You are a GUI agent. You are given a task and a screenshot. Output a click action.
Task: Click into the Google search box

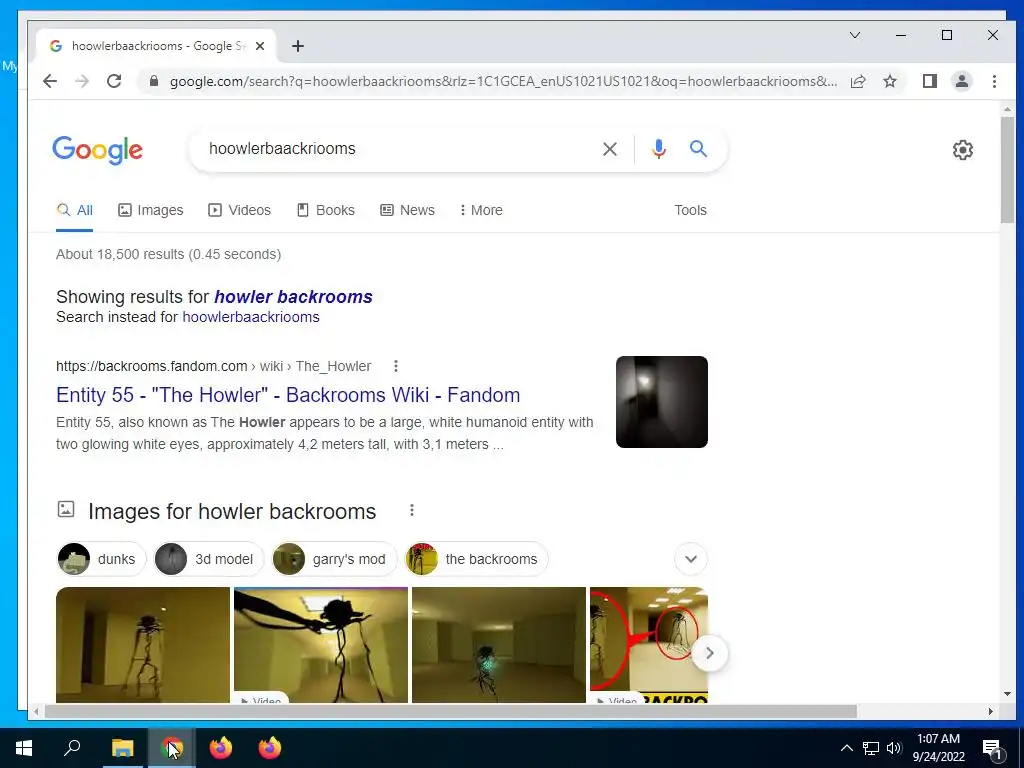(398, 149)
